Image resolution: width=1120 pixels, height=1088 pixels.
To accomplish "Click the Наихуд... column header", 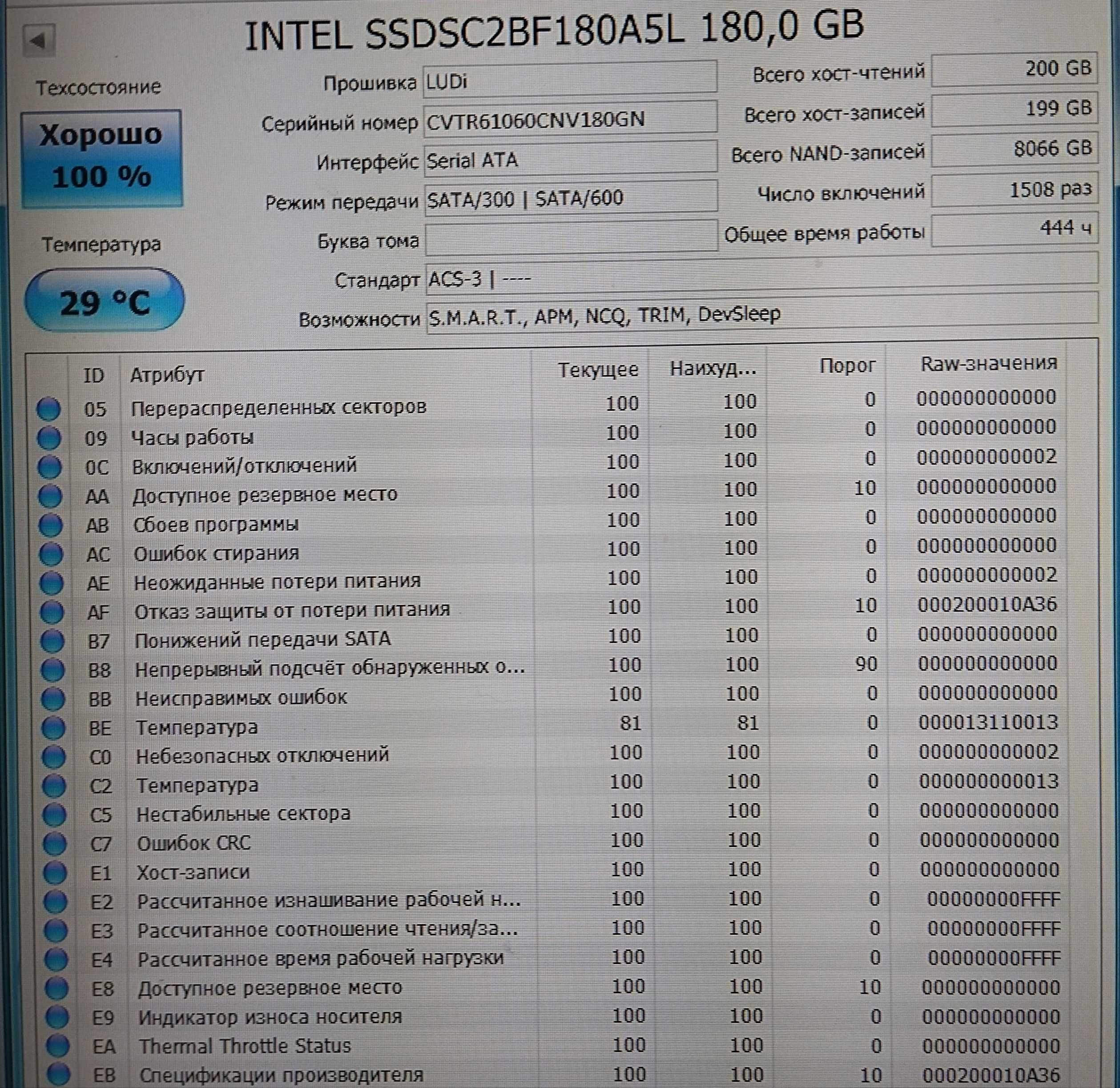I will pyautogui.click(x=713, y=368).
